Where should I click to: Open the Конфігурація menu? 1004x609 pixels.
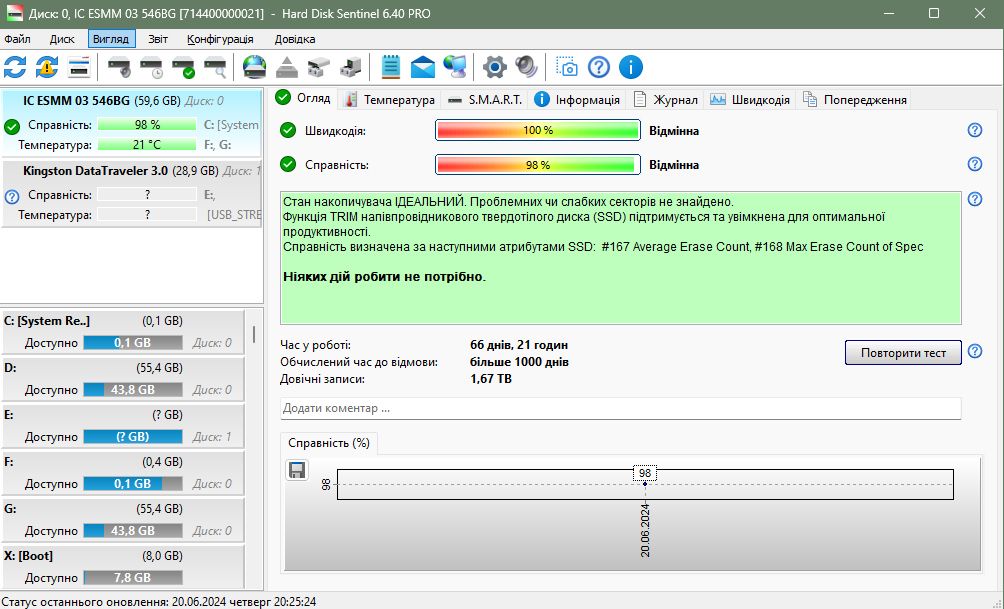(x=220, y=39)
